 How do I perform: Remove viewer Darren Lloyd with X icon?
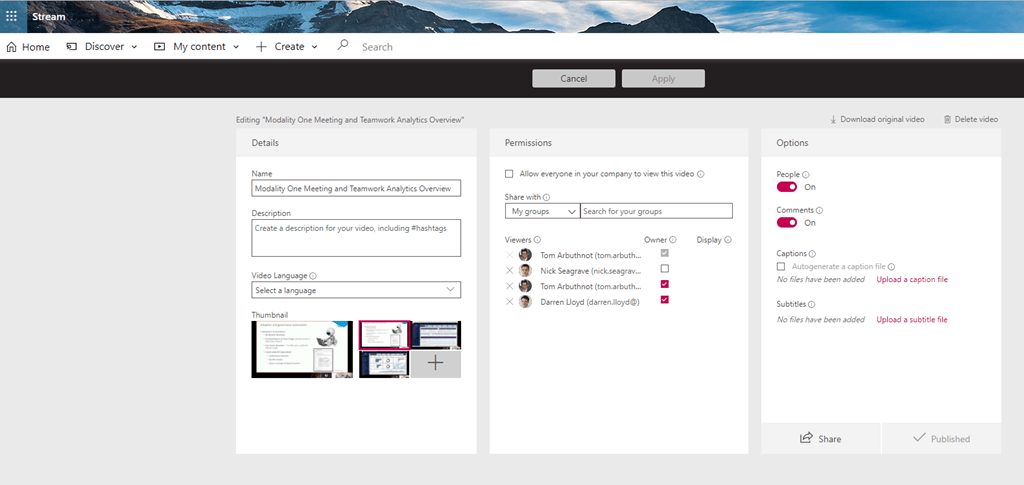coord(510,301)
